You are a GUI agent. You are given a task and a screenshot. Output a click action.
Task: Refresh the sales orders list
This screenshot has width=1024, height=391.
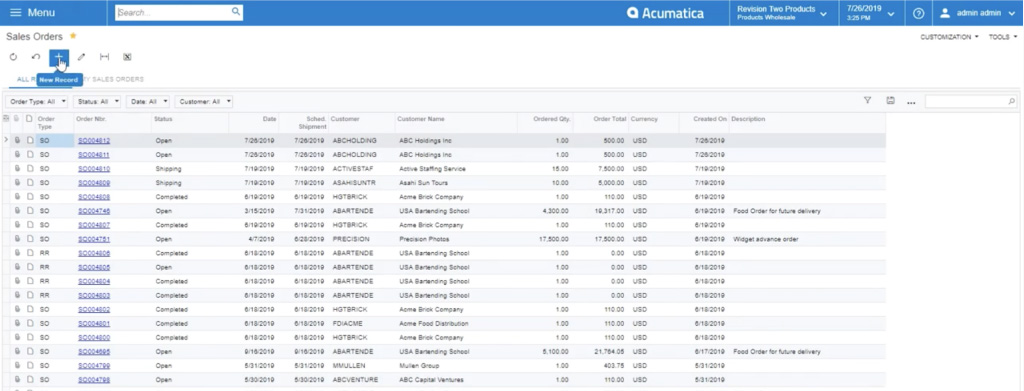click(x=13, y=57)
